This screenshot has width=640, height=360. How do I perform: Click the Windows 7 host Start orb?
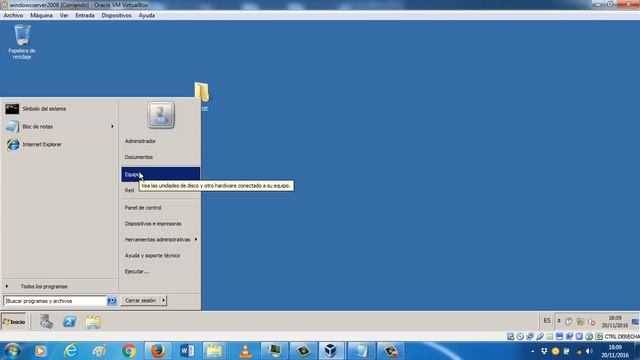pyautogui.click(x=12, y=351)
